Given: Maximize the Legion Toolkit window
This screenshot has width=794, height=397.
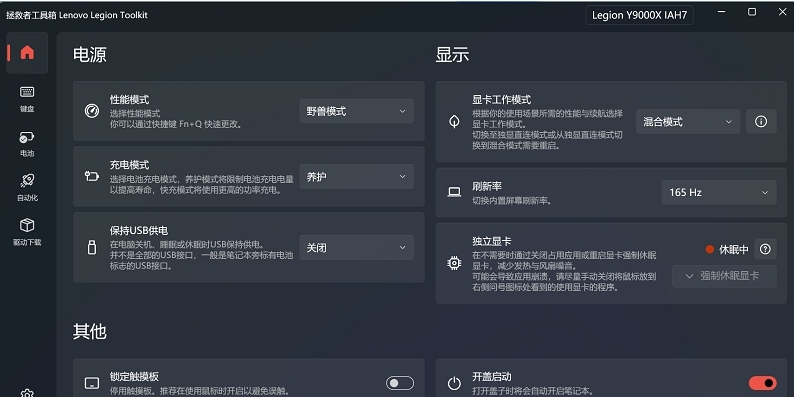Looking at the screenshot, I should coord(752,12).
